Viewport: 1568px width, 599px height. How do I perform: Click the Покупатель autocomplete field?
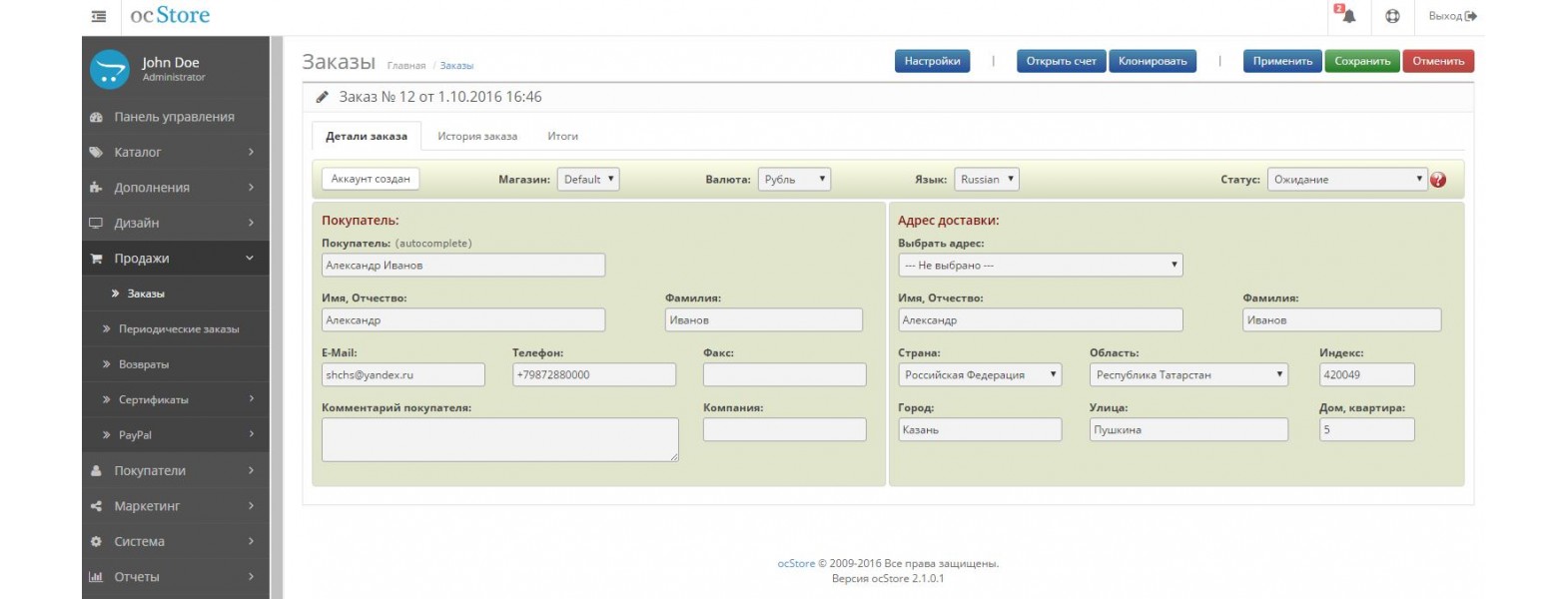click(x=463, y=266)
